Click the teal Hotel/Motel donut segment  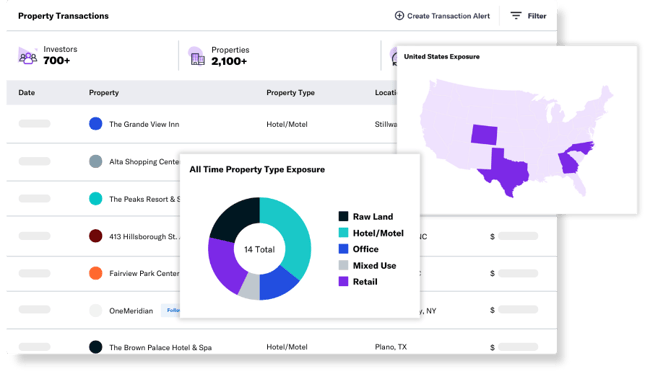click(x=293, y=233)
